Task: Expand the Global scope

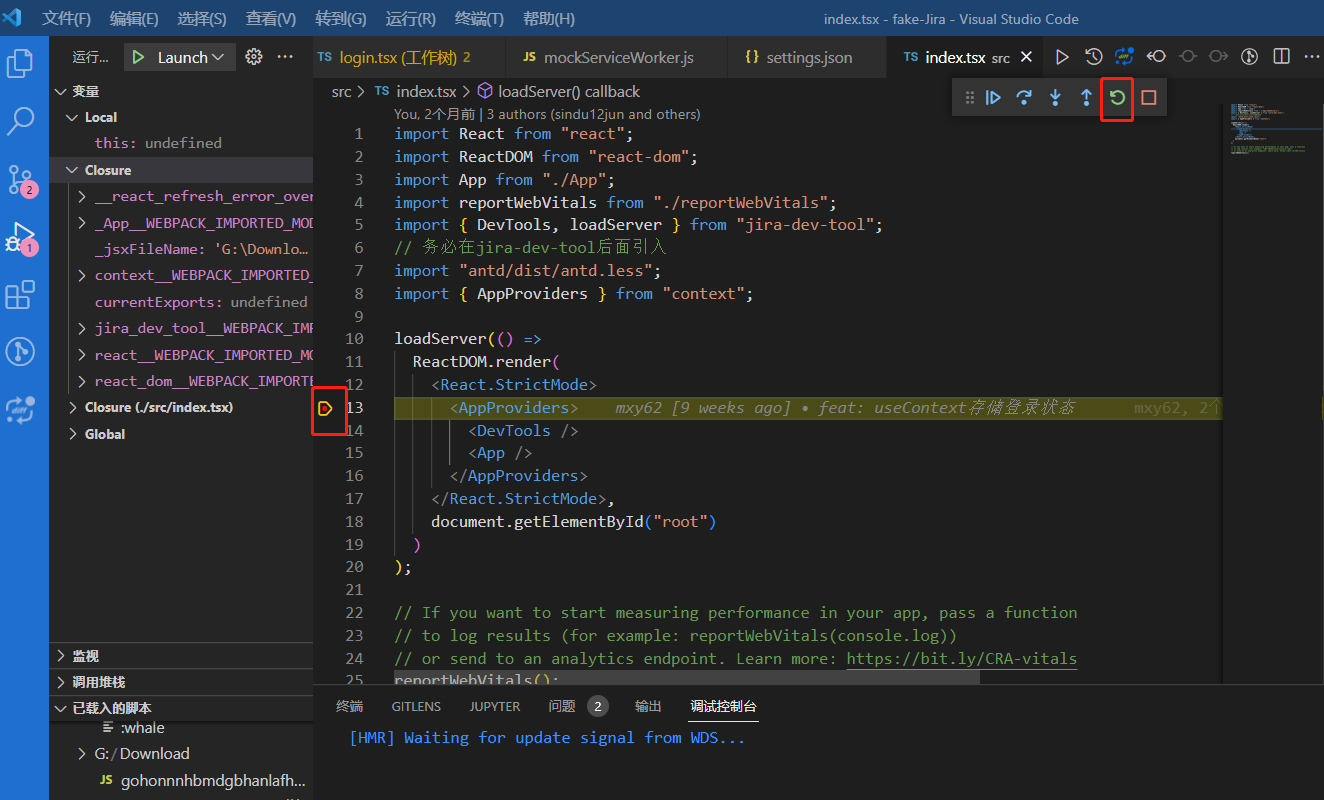Action: (181, 434)
